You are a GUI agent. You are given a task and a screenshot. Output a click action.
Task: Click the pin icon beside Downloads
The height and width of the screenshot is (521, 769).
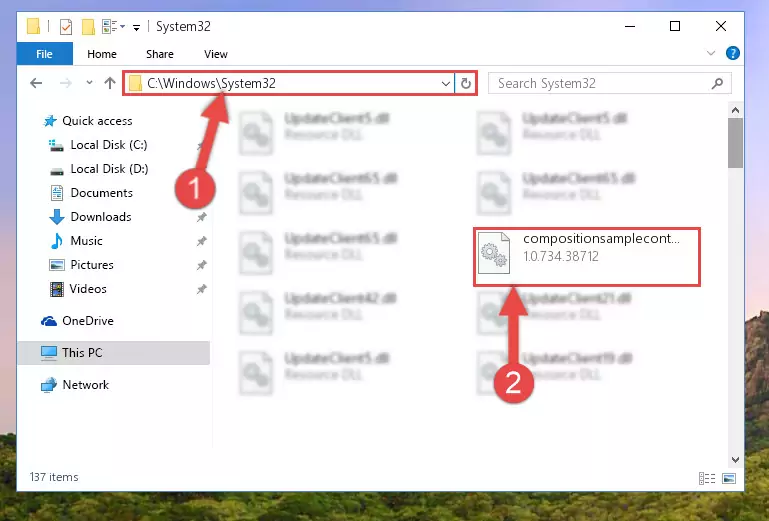(202, 217)
